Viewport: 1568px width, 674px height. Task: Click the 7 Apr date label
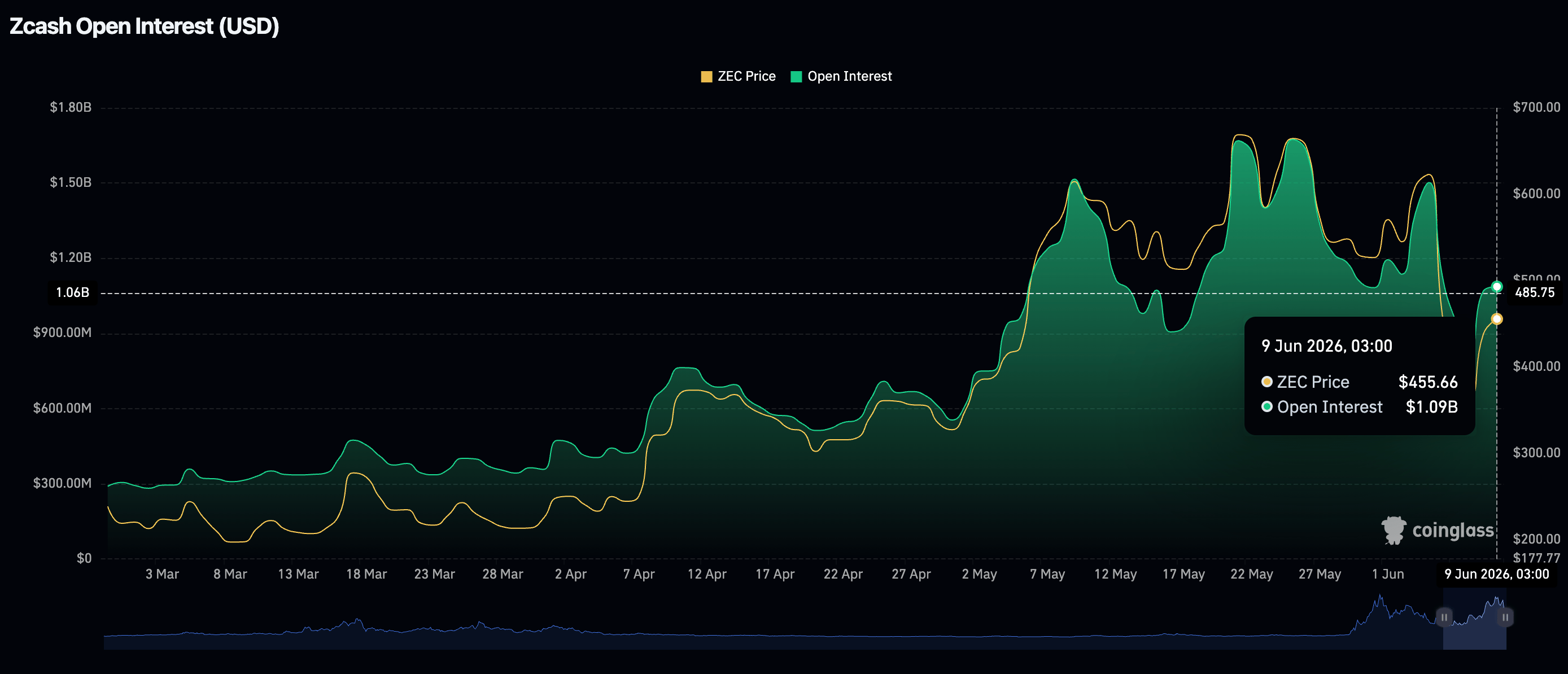click(x=639, y=574)
